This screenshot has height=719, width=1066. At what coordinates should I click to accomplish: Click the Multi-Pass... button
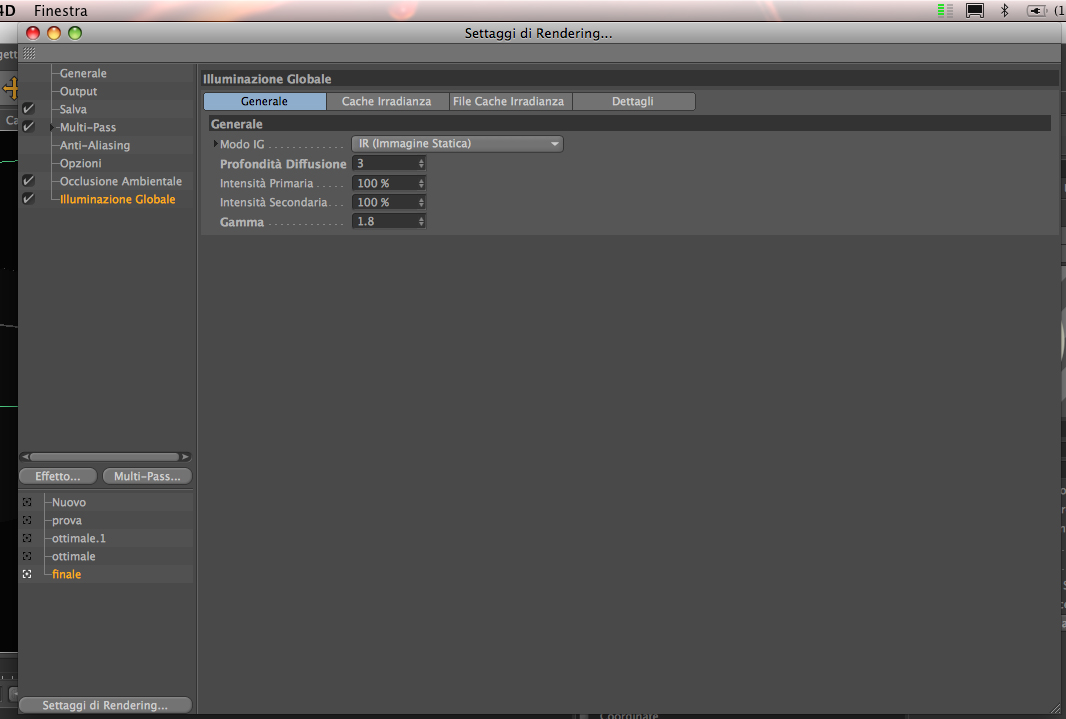pos(148,476)
